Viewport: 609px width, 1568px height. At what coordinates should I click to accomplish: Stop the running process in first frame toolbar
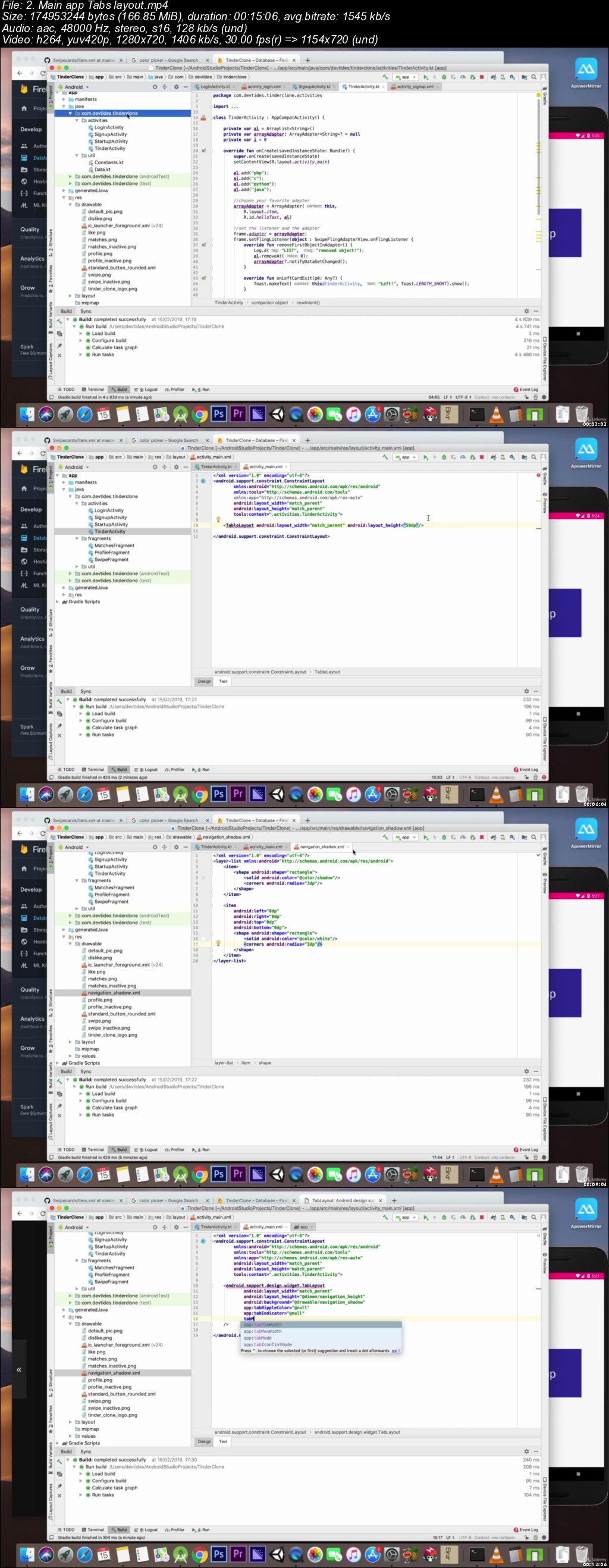coord(482,77)
